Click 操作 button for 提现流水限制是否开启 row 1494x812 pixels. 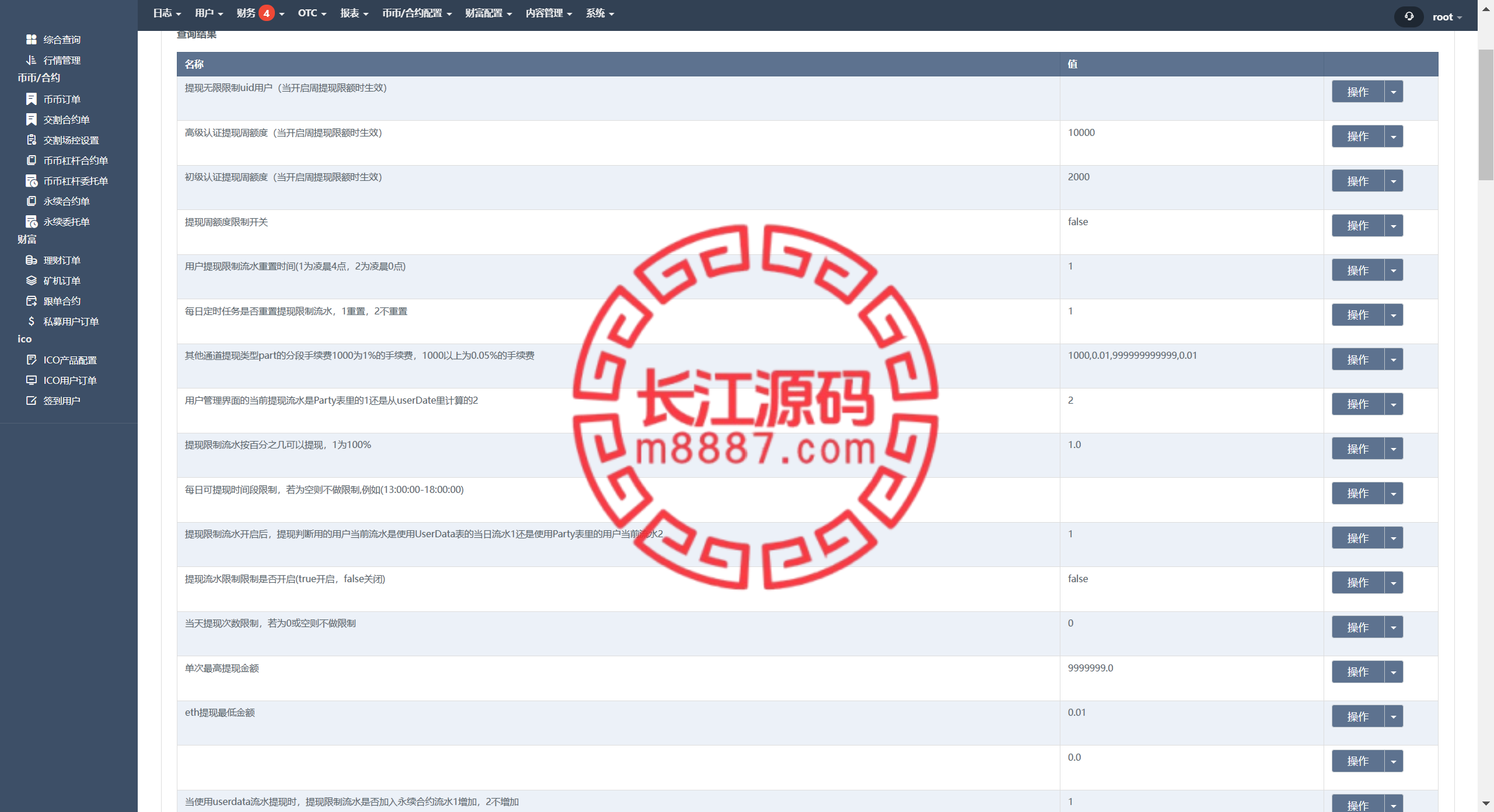[x=1358, y=583]
